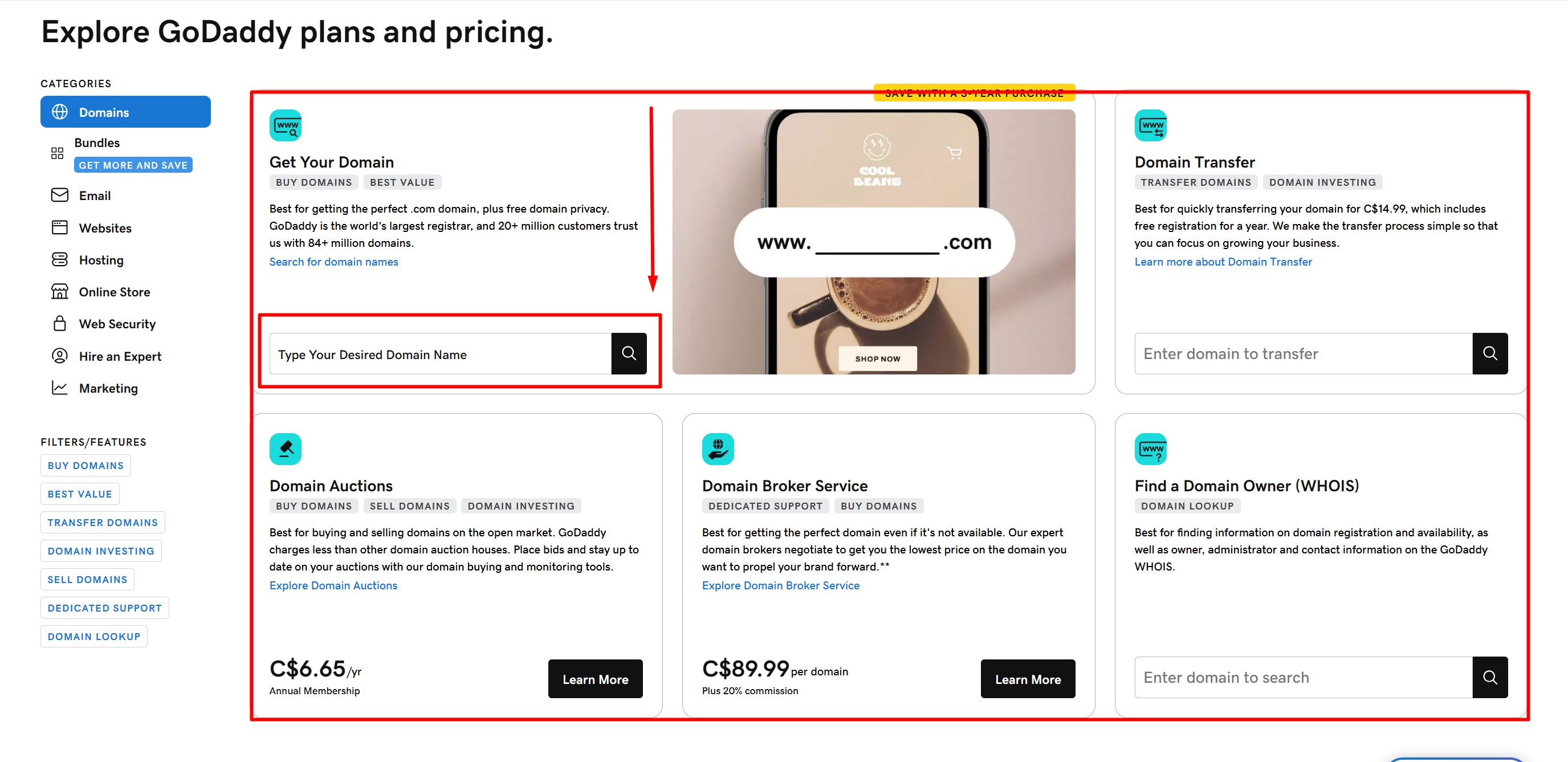Select the Websites icon in sidebar
The height and width of the screenshot is (762, 1568).
pos(60,227)
